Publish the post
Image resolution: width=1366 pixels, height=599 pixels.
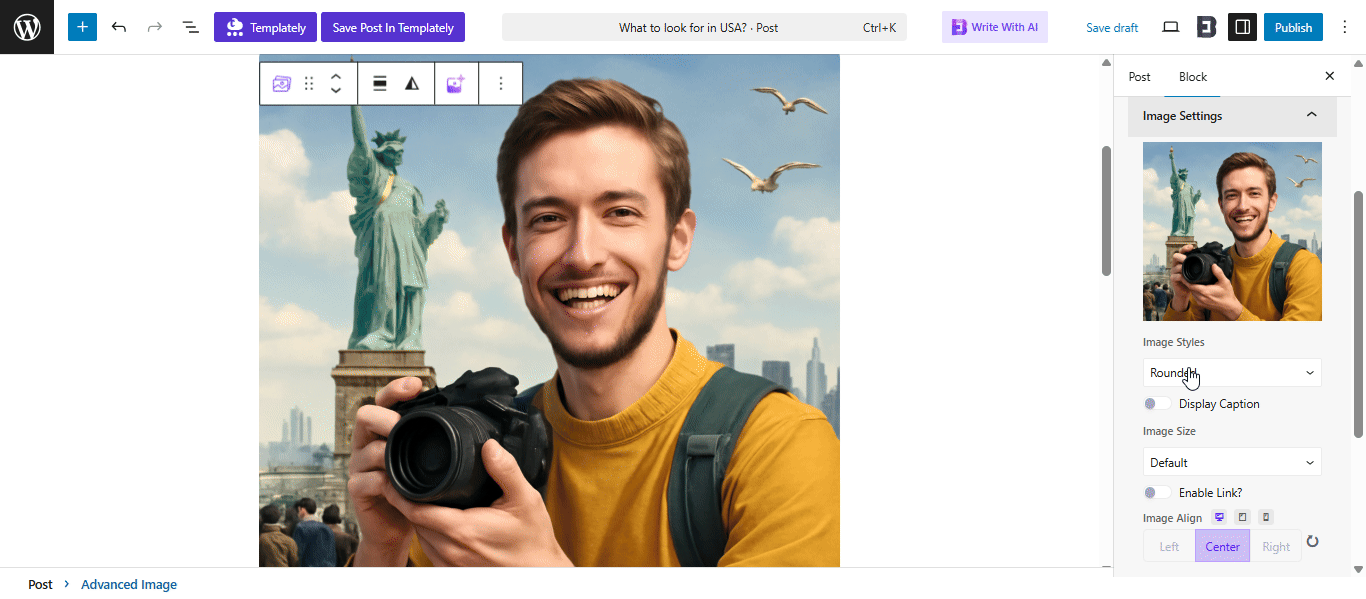click(x=1293, y=27)
